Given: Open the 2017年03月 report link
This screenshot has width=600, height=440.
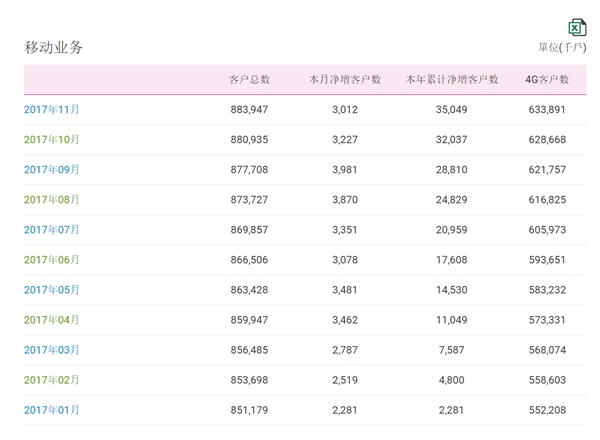Looking at the screenshot, I should 52,350.
